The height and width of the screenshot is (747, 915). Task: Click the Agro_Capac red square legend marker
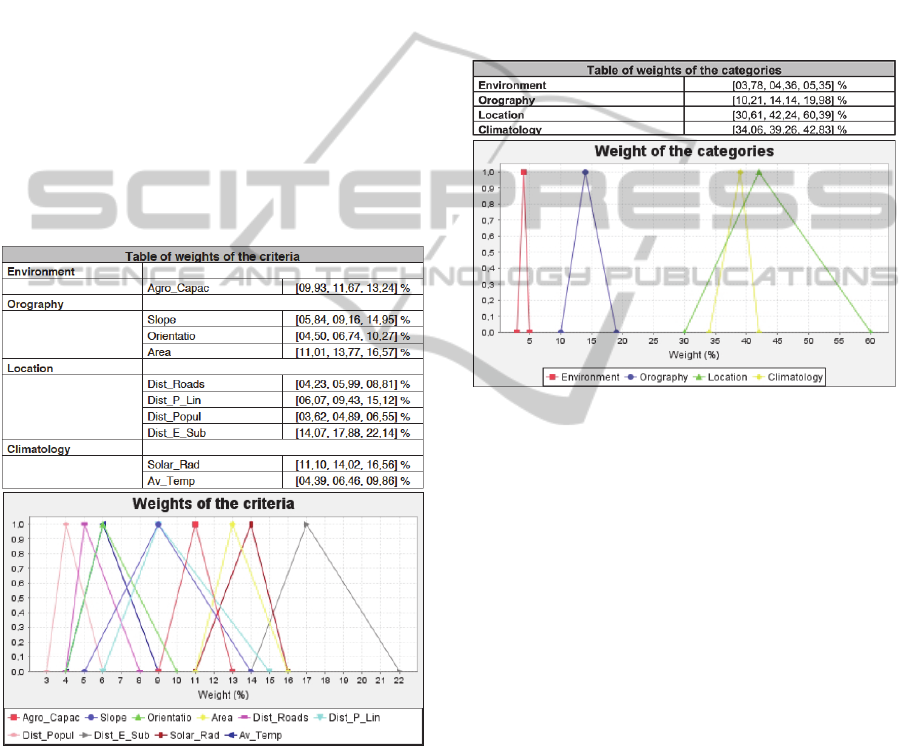(x=12, y=717)
